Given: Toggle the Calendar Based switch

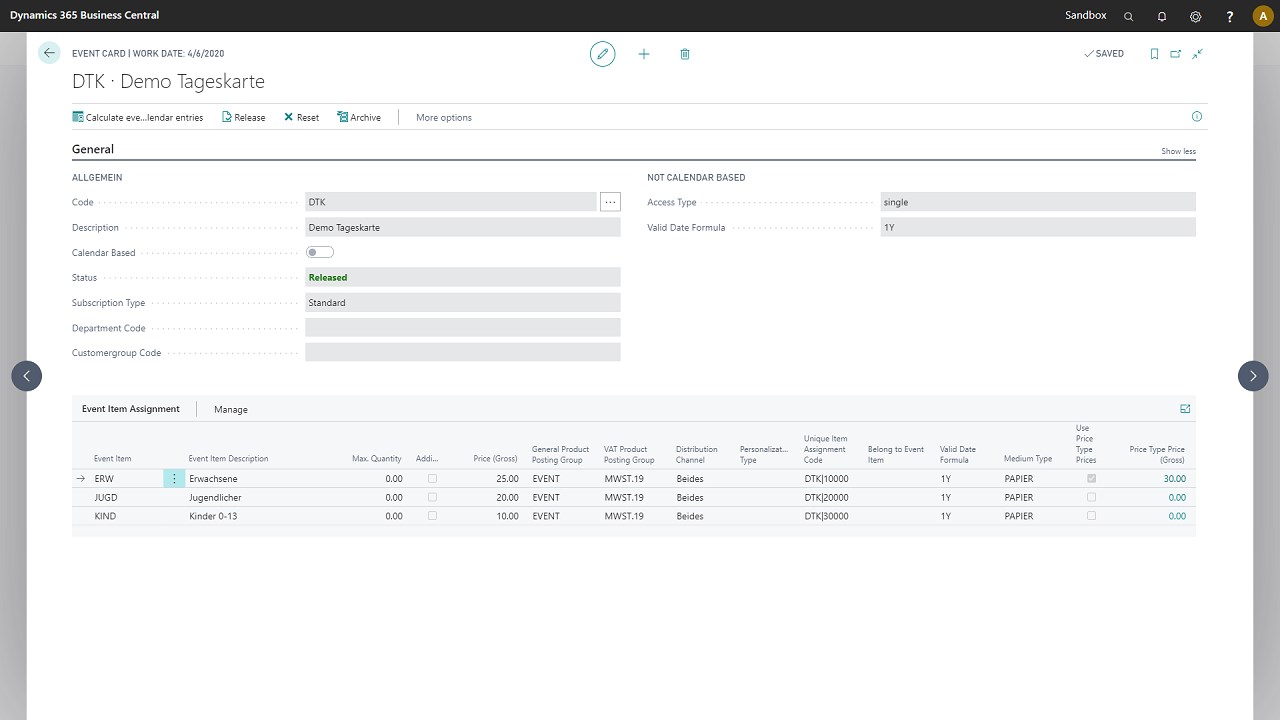Looking at the screenshot, I should coord(320,252).
